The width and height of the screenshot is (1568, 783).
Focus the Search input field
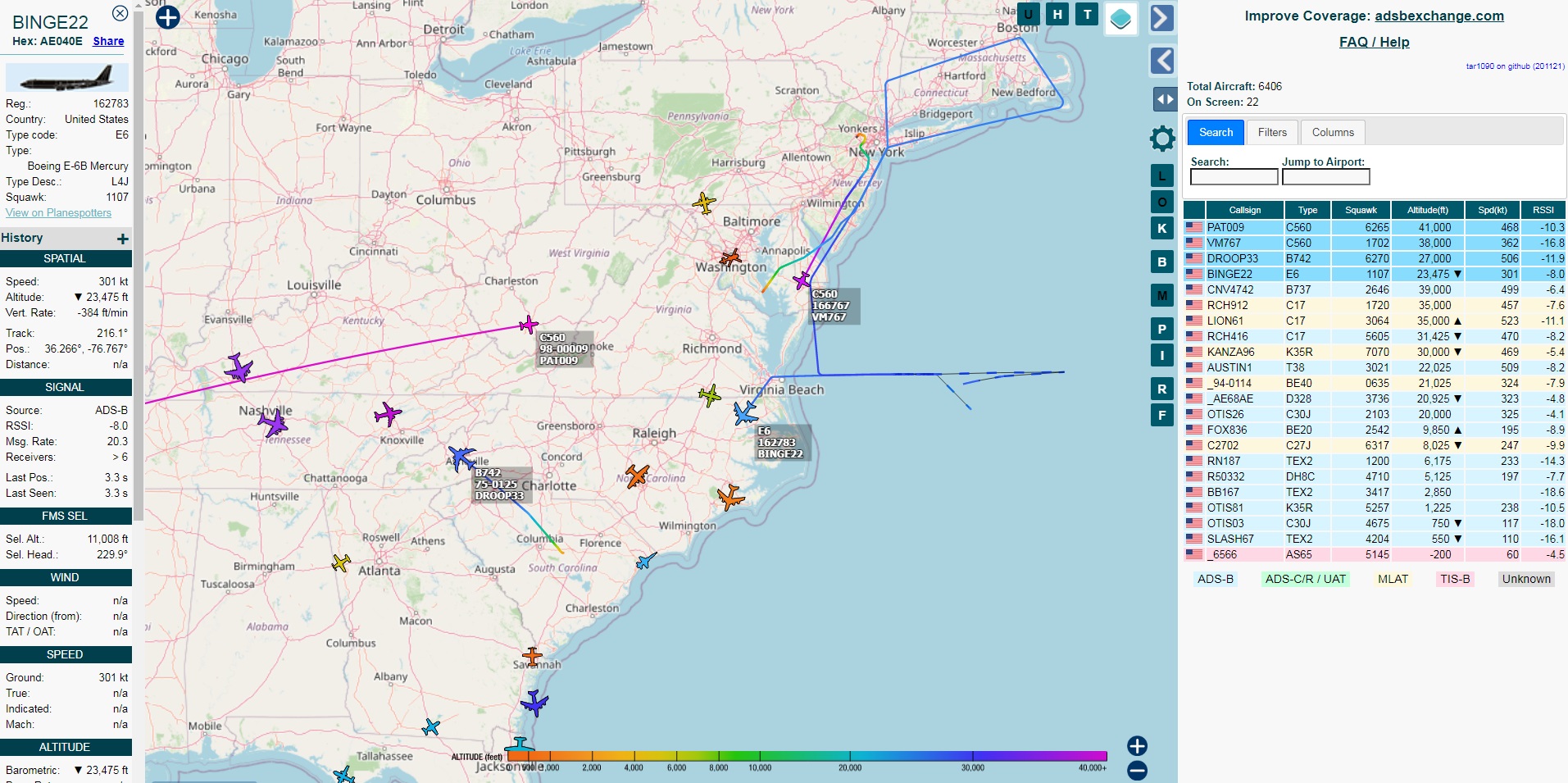point(1234,176)
